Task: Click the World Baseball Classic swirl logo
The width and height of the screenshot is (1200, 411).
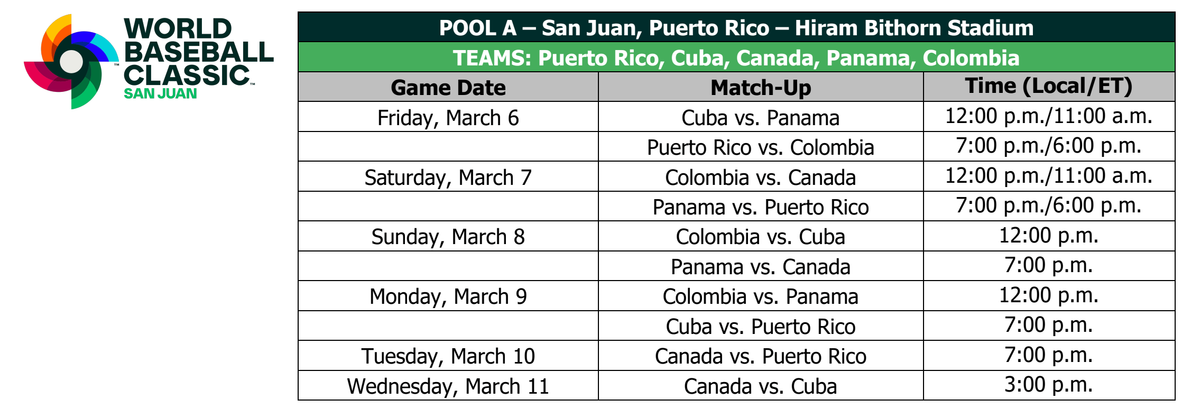Action: [x=70, y=62]
